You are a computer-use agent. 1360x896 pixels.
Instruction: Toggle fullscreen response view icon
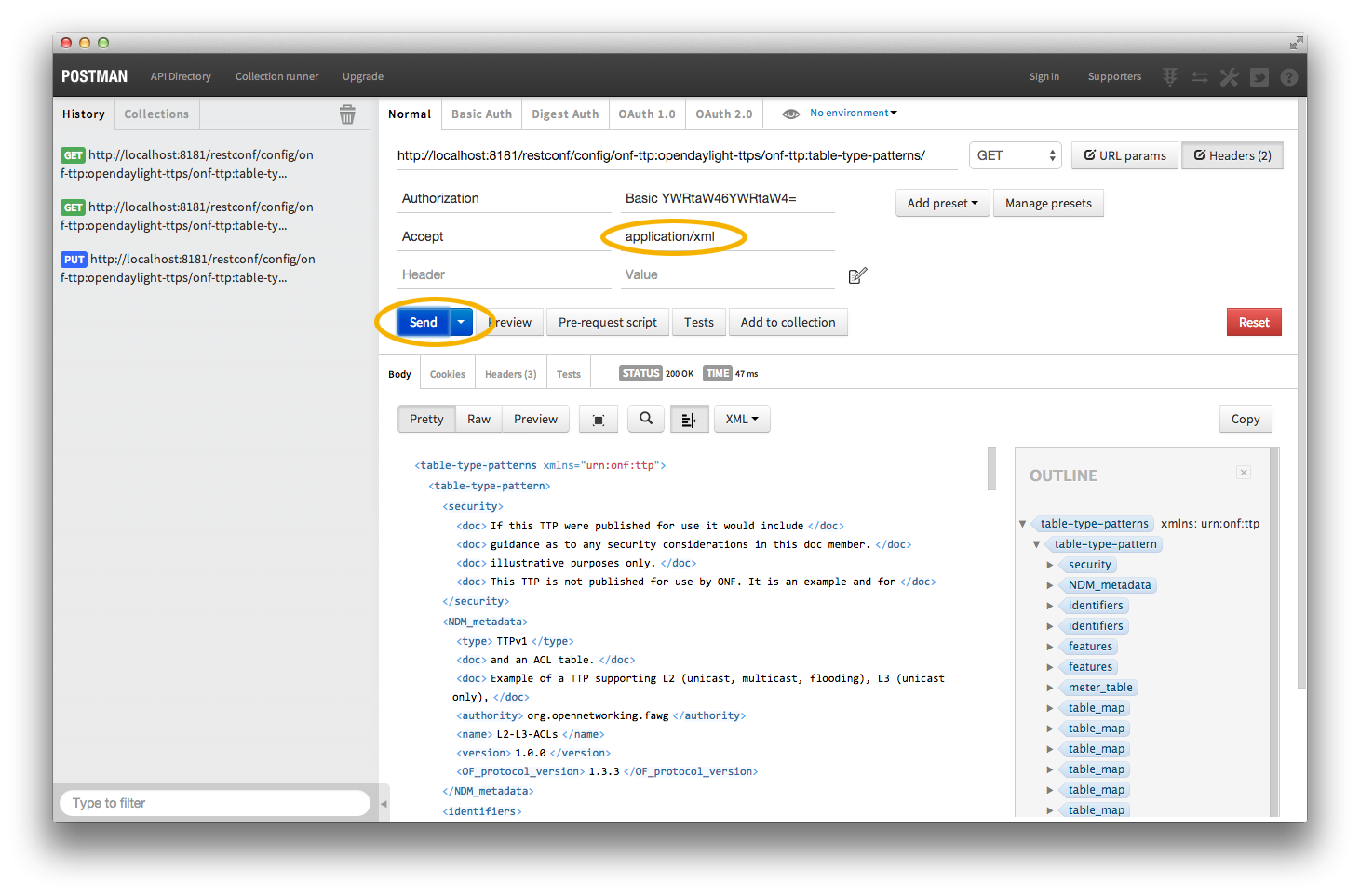point(599,420)
